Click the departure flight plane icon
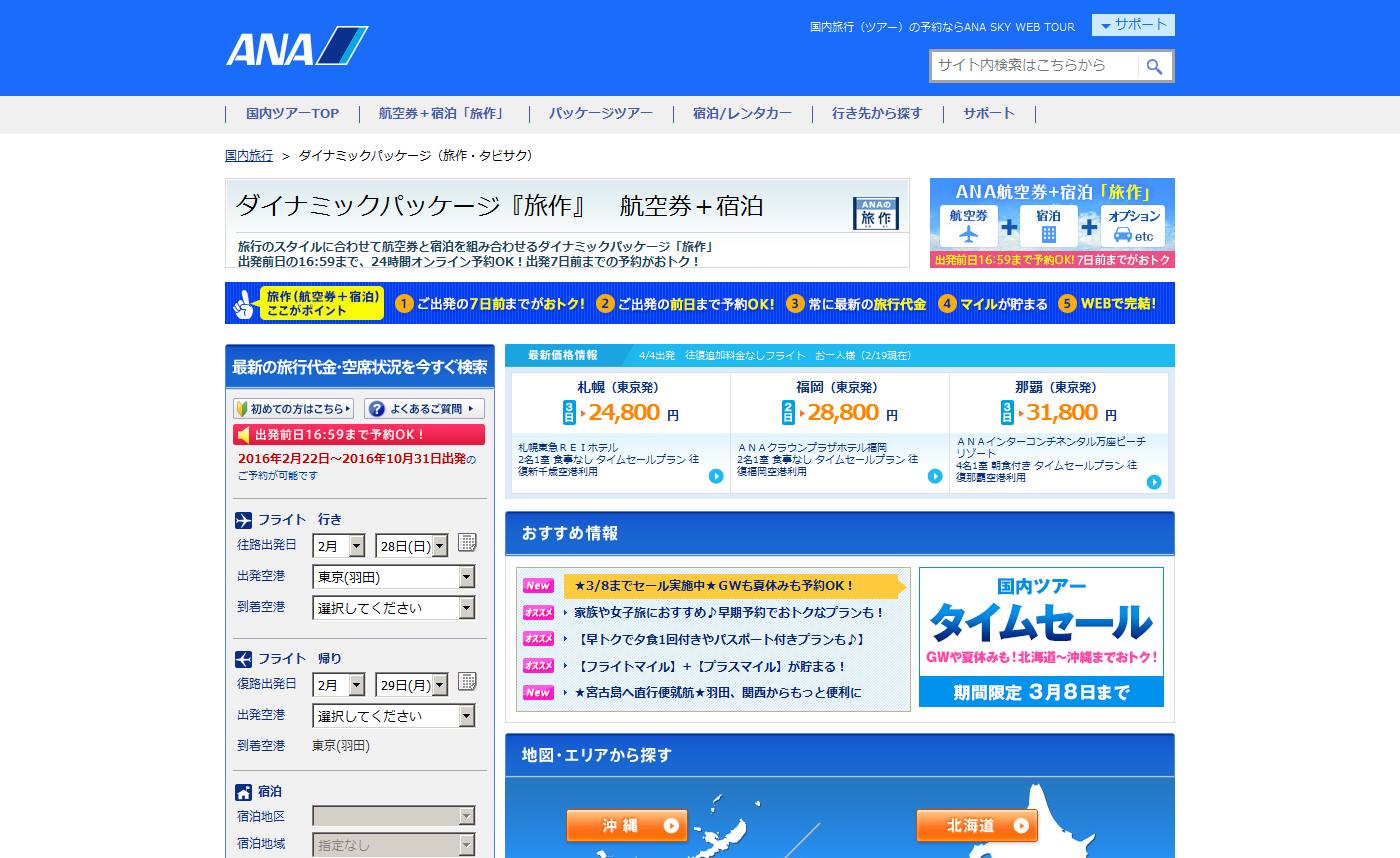The width and height of the screenshot is (1400, 858). coord(243,520)
